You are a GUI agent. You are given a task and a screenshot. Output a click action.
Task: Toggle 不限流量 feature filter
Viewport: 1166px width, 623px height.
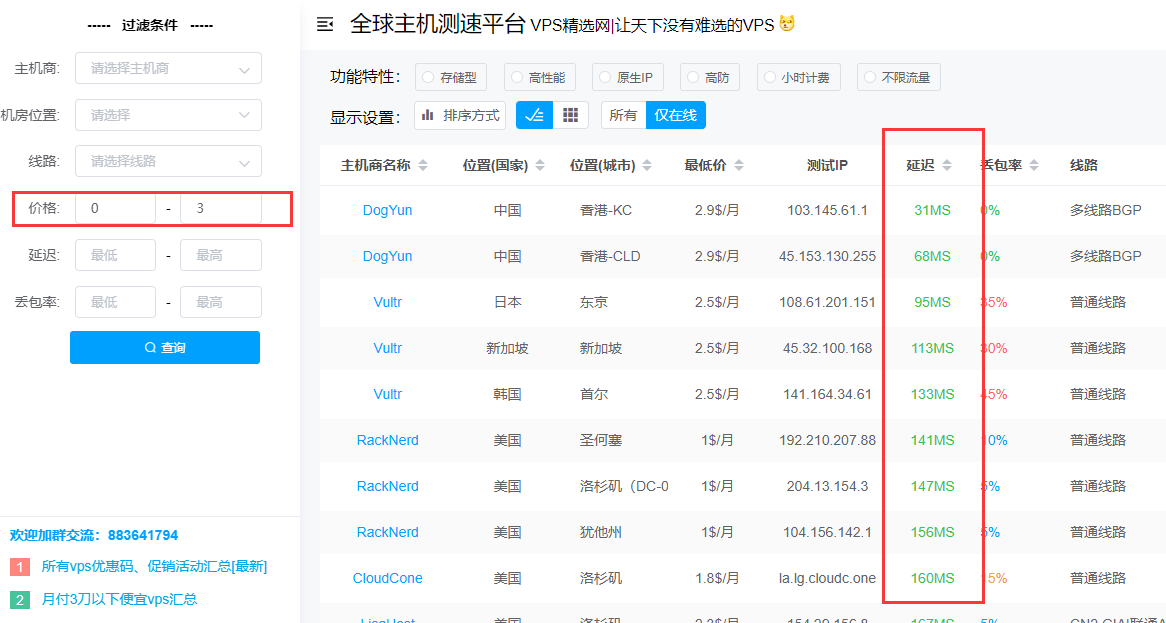click(899, 77)
